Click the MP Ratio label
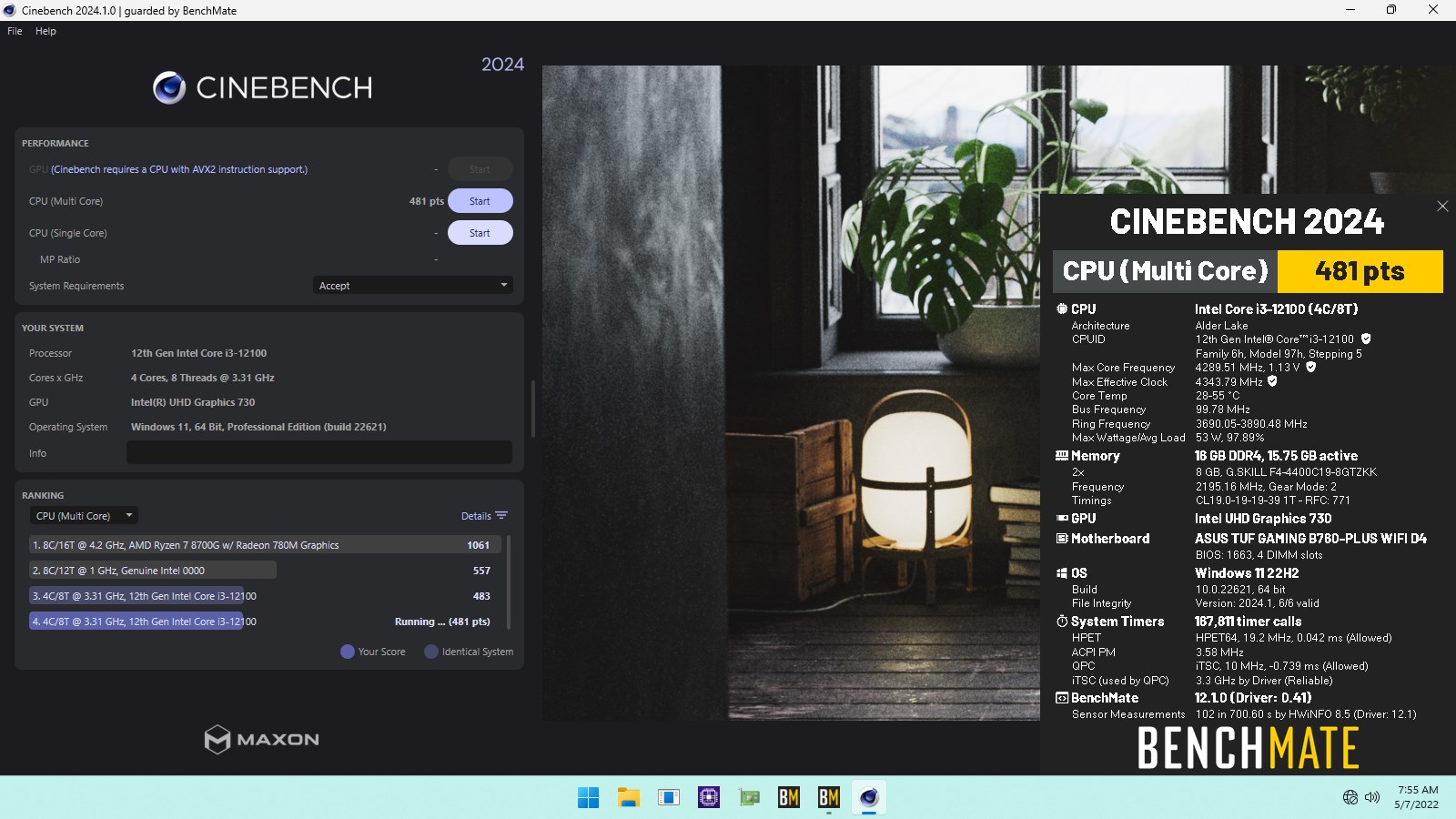This screenshot has height=819, width=1456. 60,259
